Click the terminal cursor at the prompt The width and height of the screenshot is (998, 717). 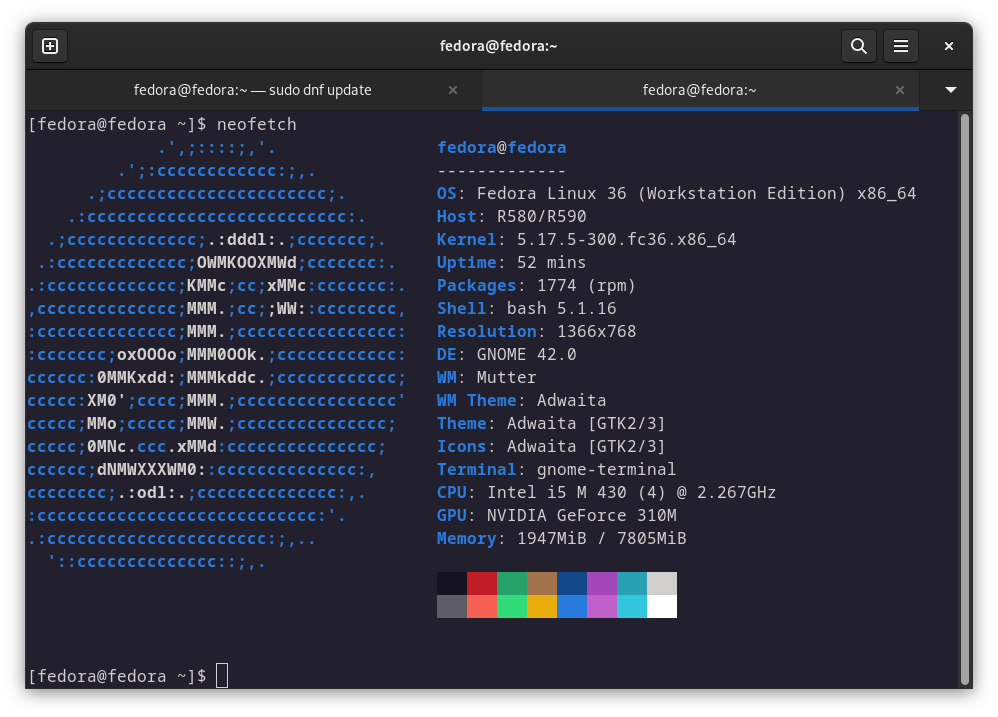click(221, 676)
